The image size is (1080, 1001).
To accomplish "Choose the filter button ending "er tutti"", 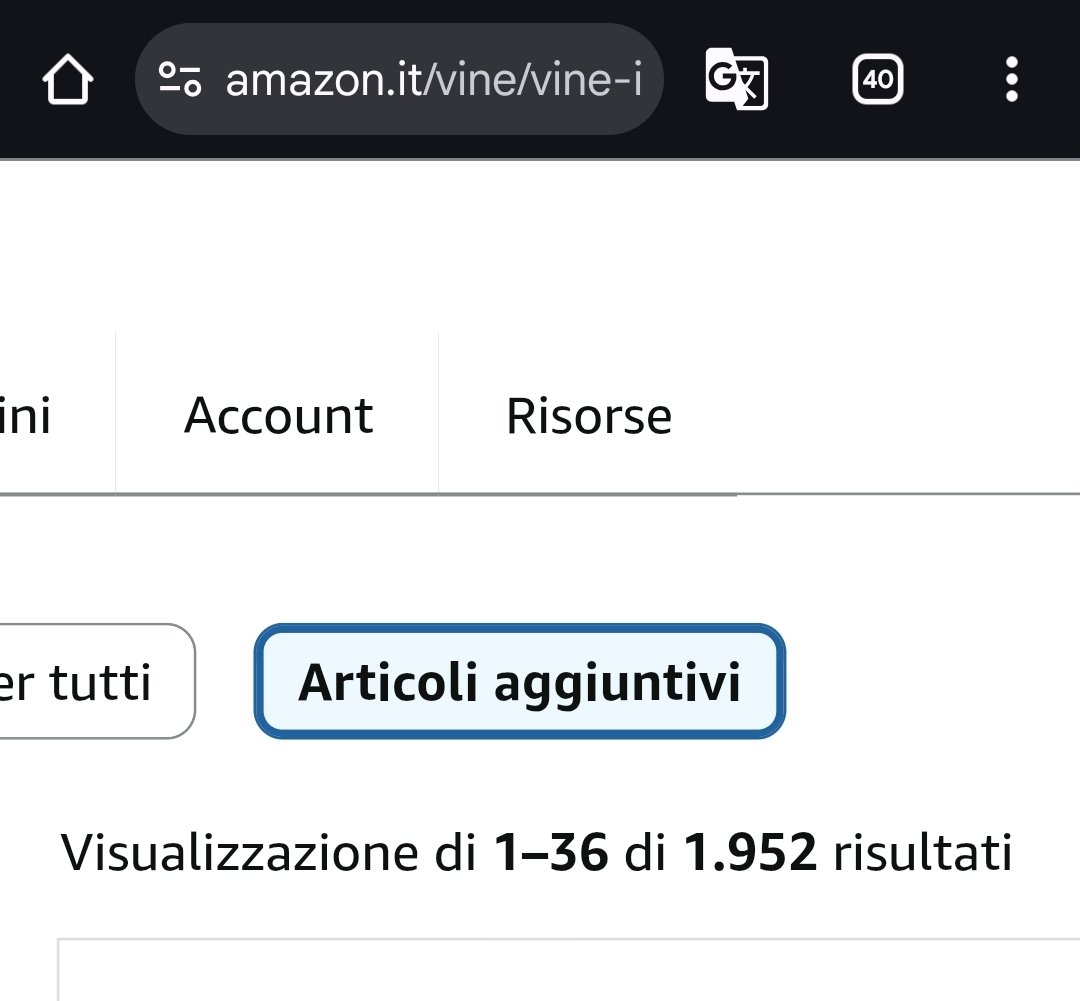I will pyautogui.click(x=80, y=682).
